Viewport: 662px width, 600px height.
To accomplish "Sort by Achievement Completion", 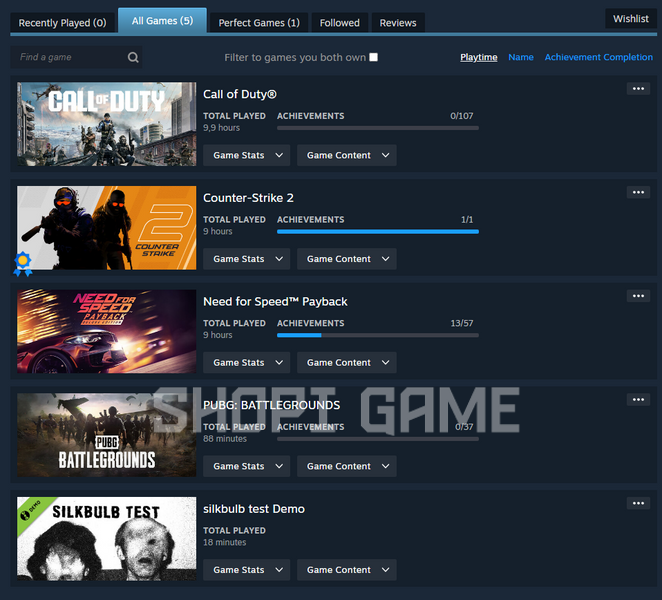I will click(599, 57).
